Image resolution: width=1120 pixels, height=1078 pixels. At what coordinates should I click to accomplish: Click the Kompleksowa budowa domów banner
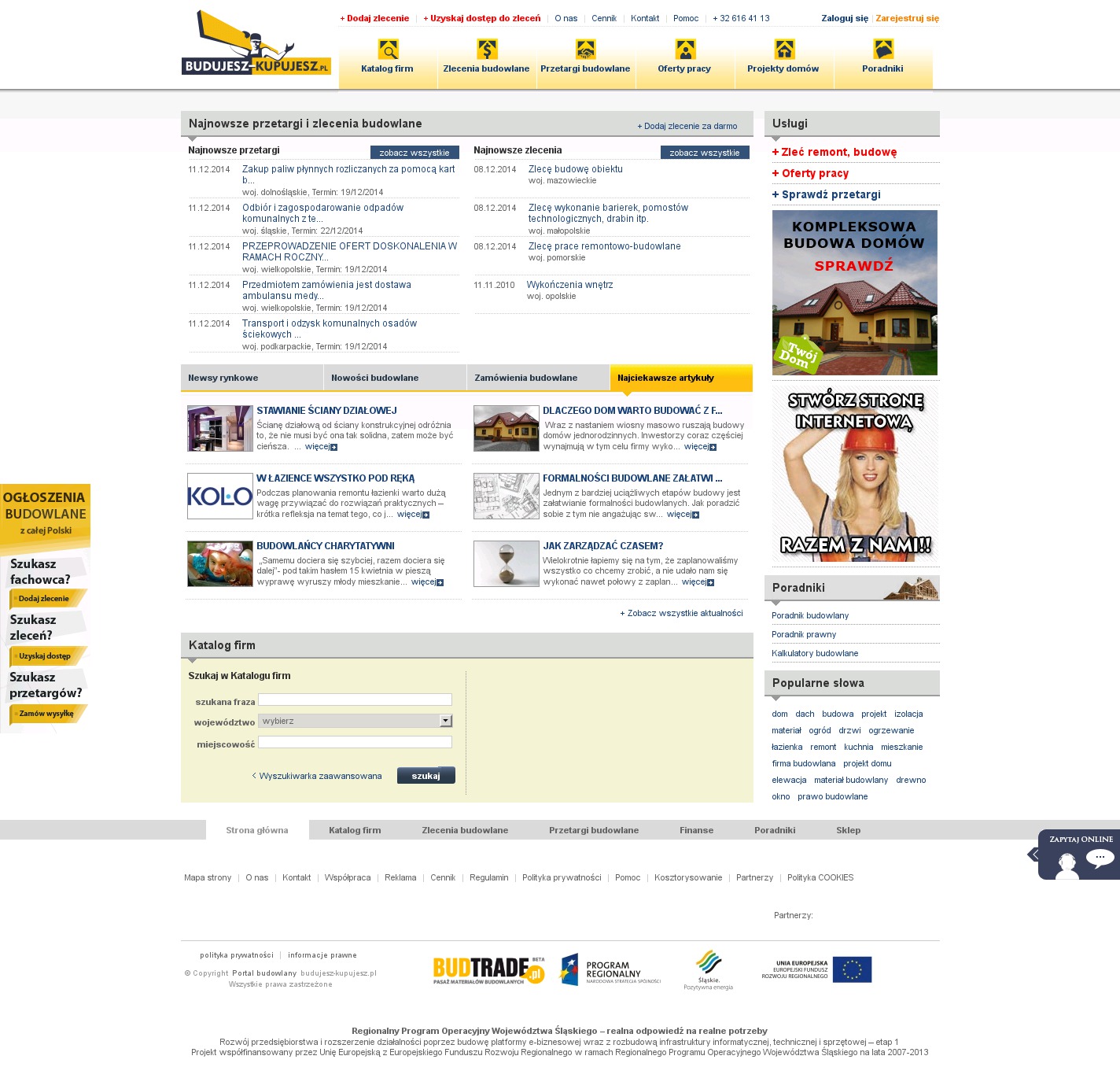click(854, 293)
